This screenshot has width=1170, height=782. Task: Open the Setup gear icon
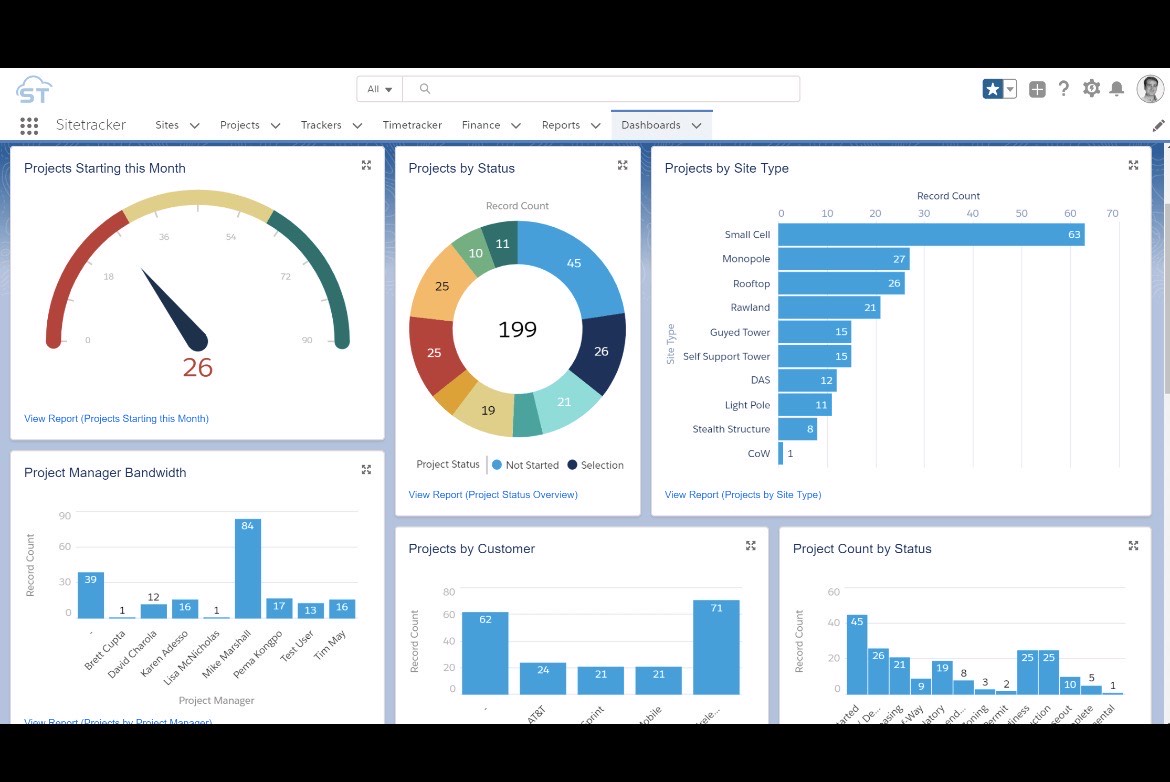(x=1092, y=89)
